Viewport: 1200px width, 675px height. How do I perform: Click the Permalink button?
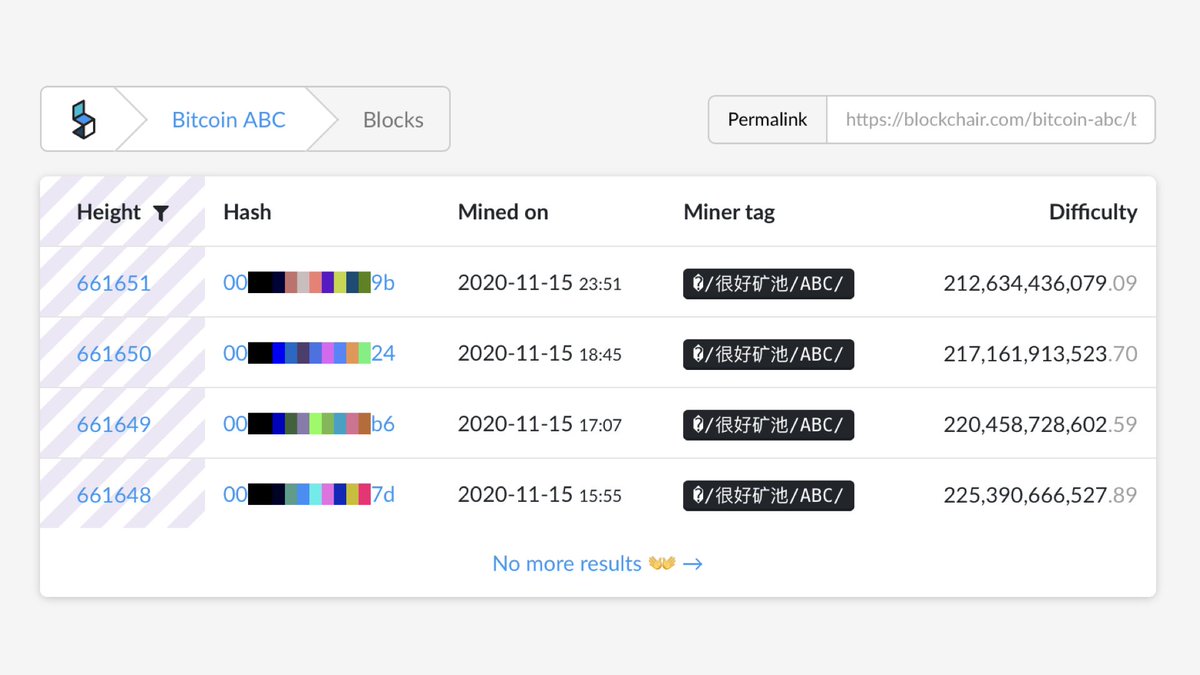(x=766, y=119)
